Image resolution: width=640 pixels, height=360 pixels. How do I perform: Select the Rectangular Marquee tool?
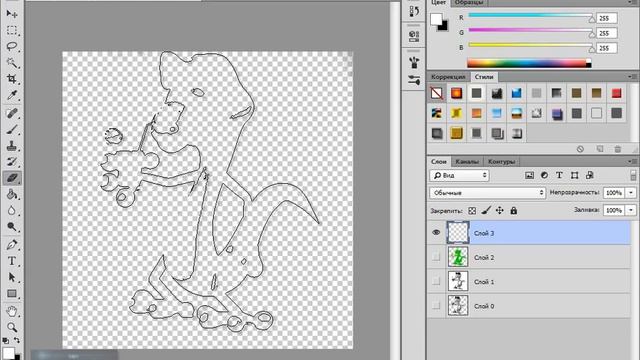coord(11,30)
